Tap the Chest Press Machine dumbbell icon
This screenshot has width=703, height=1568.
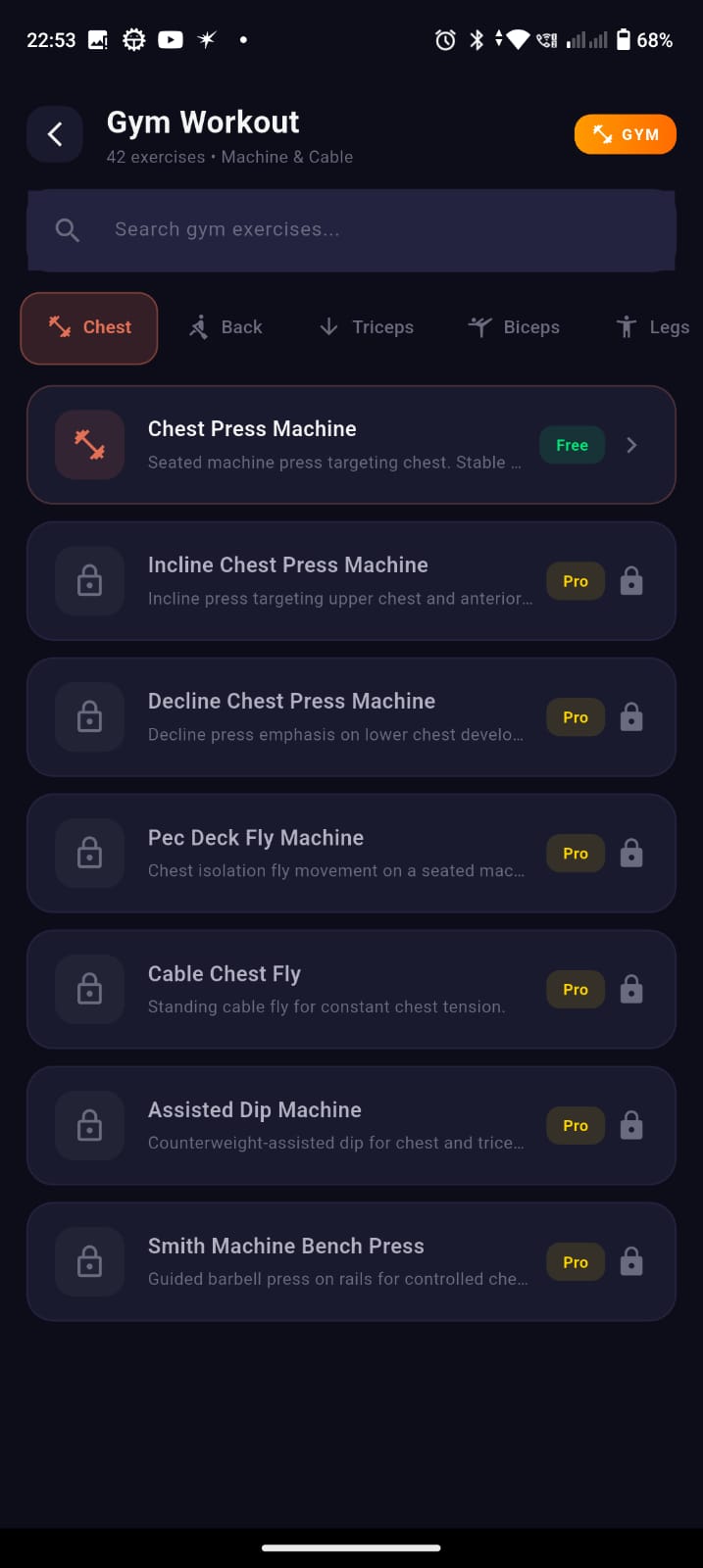tap(89, 445)
